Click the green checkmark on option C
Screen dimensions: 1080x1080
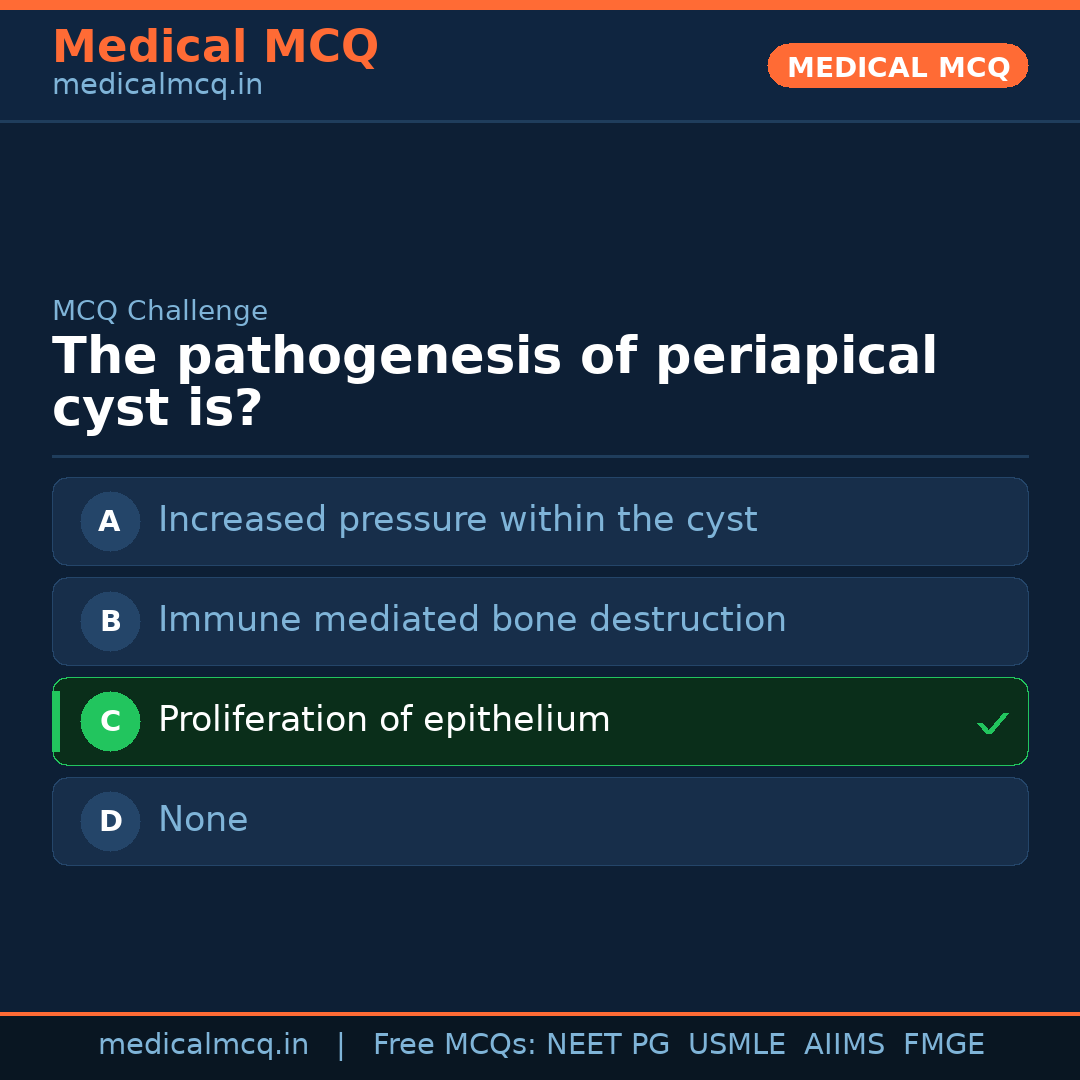tap(992, 723)
